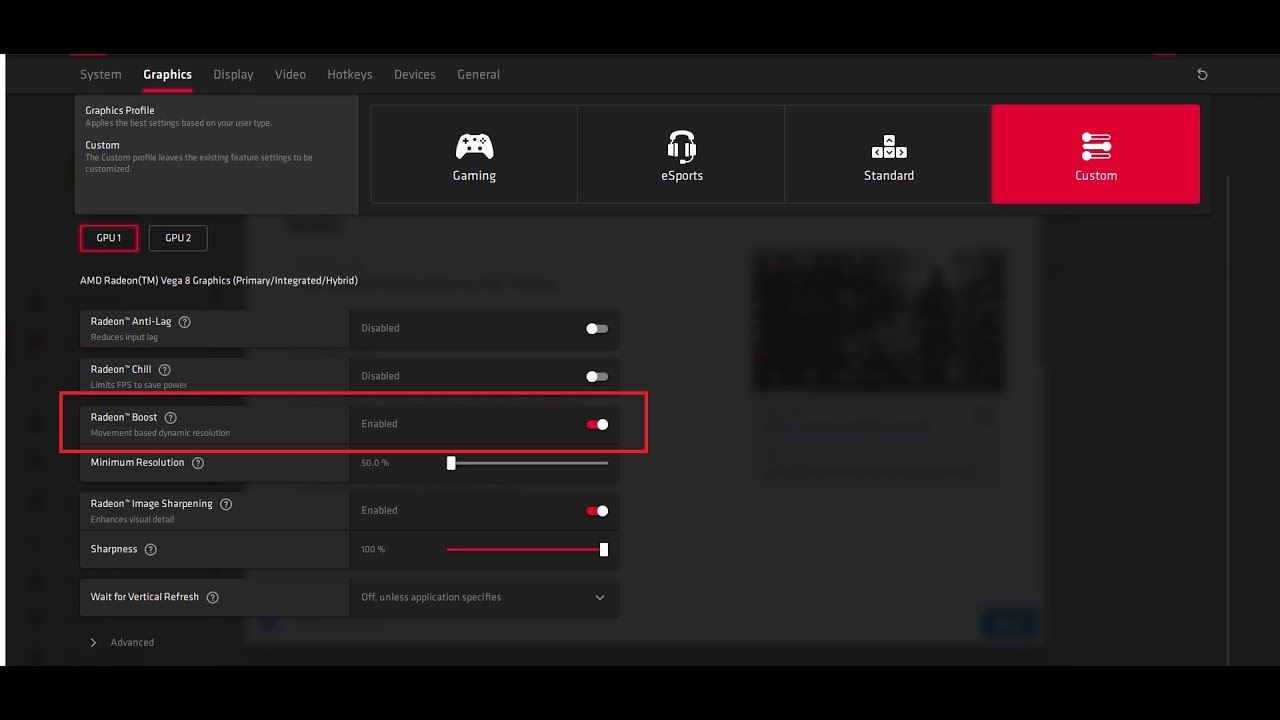Show help for Radeon Image Sharpening
This screenshot has width=1280, height=720.
tap(226, 504)
